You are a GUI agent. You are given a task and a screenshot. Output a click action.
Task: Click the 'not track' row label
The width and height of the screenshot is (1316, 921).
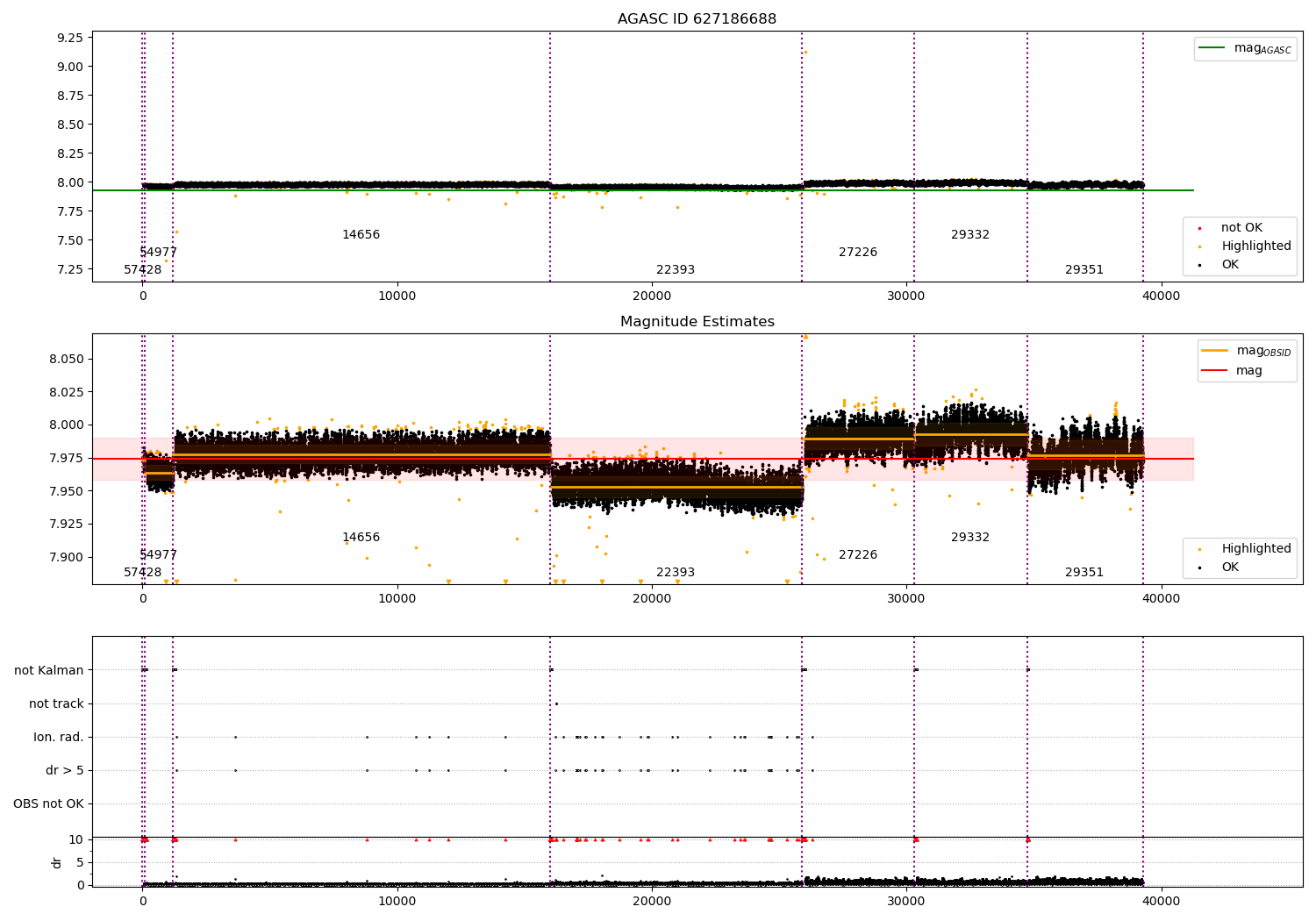[56, 703]
